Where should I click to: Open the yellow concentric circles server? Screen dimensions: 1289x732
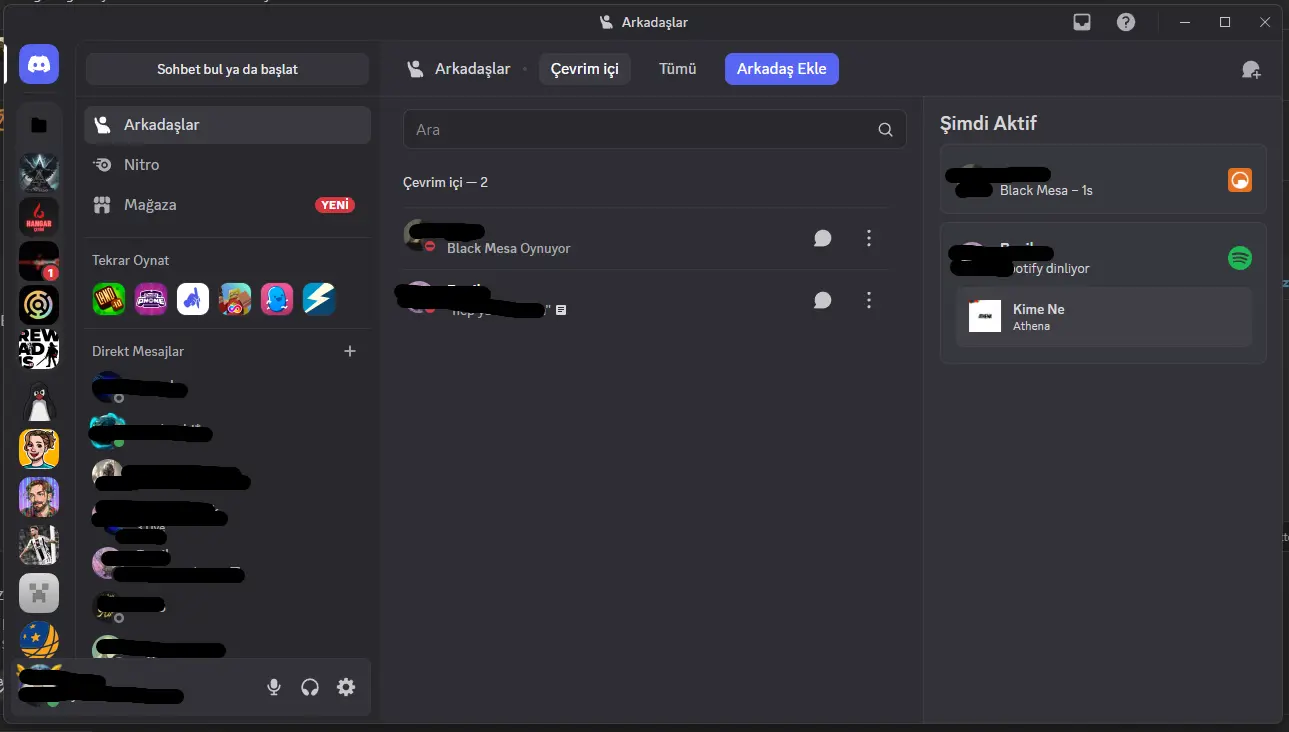coord(39,306)
